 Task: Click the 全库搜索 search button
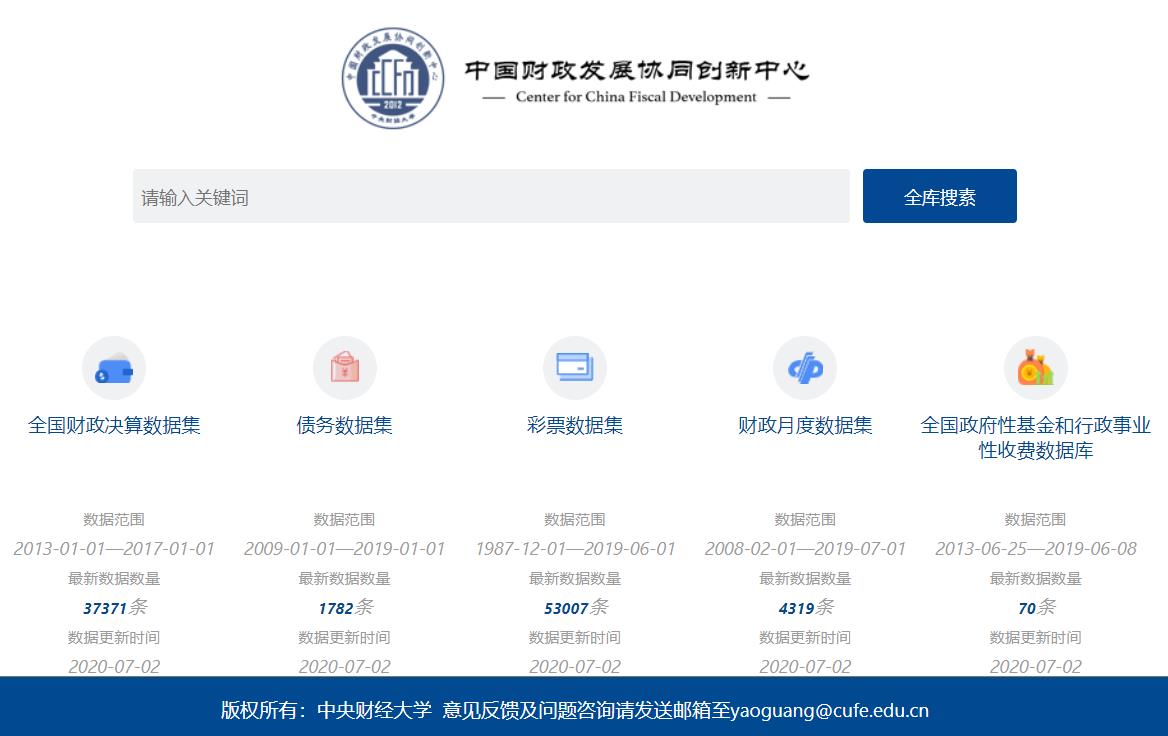point(939,196)
